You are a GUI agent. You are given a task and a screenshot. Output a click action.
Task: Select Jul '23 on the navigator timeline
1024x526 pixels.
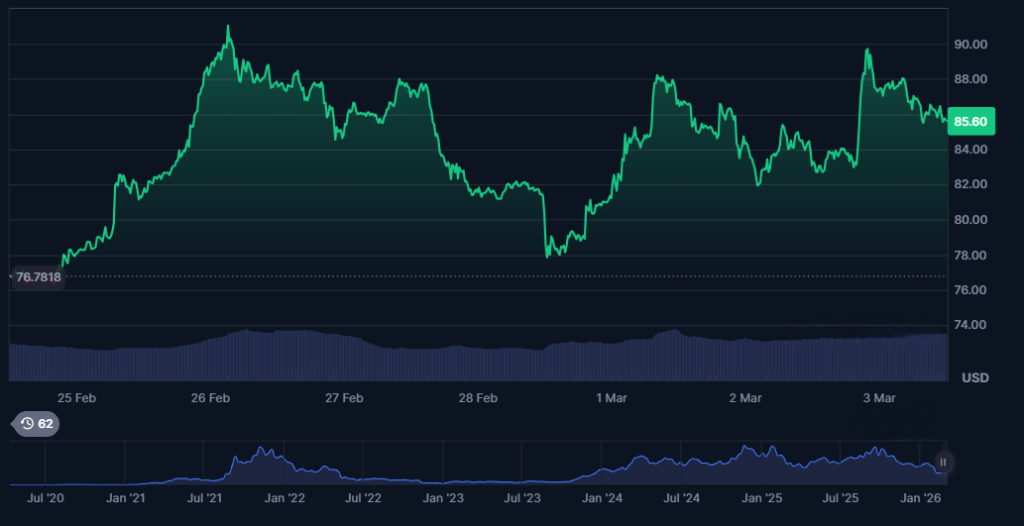[x=522, y=499]
